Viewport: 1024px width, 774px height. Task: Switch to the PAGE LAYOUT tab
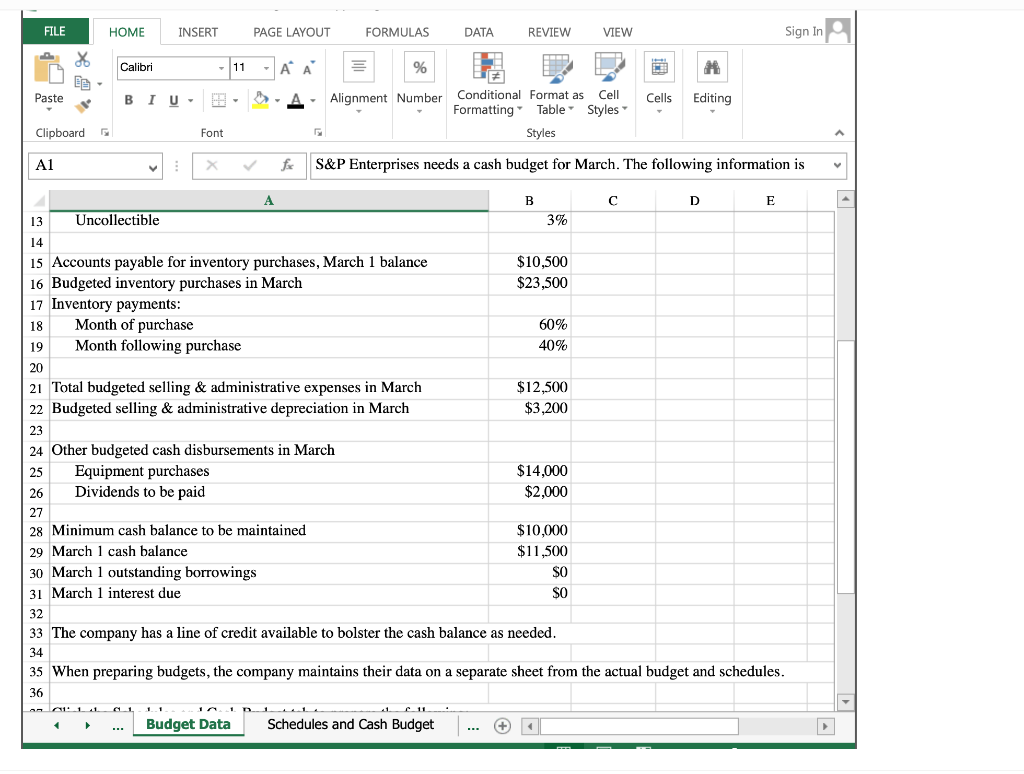point(291,32)
